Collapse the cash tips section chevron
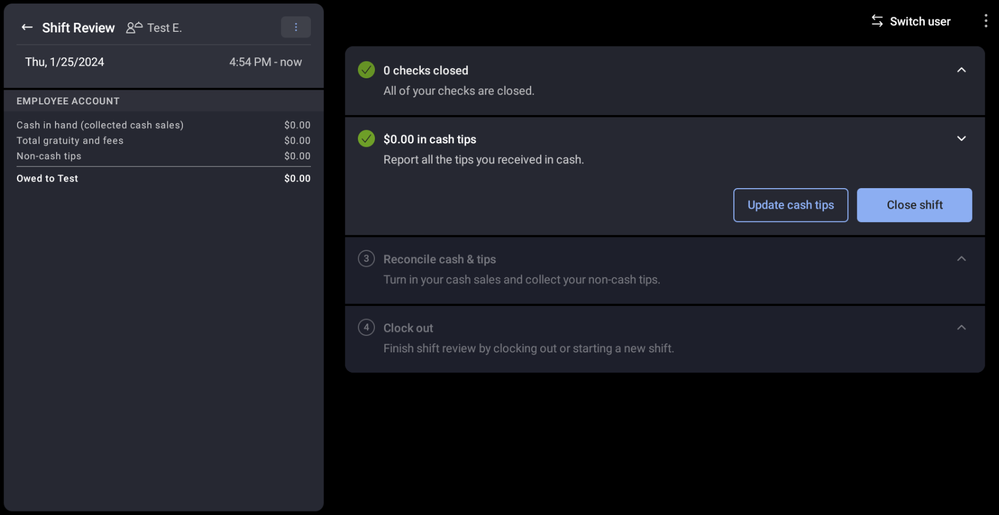Image resolution: width=999 pixels, height=515 pixels. (x=961, y=139)
